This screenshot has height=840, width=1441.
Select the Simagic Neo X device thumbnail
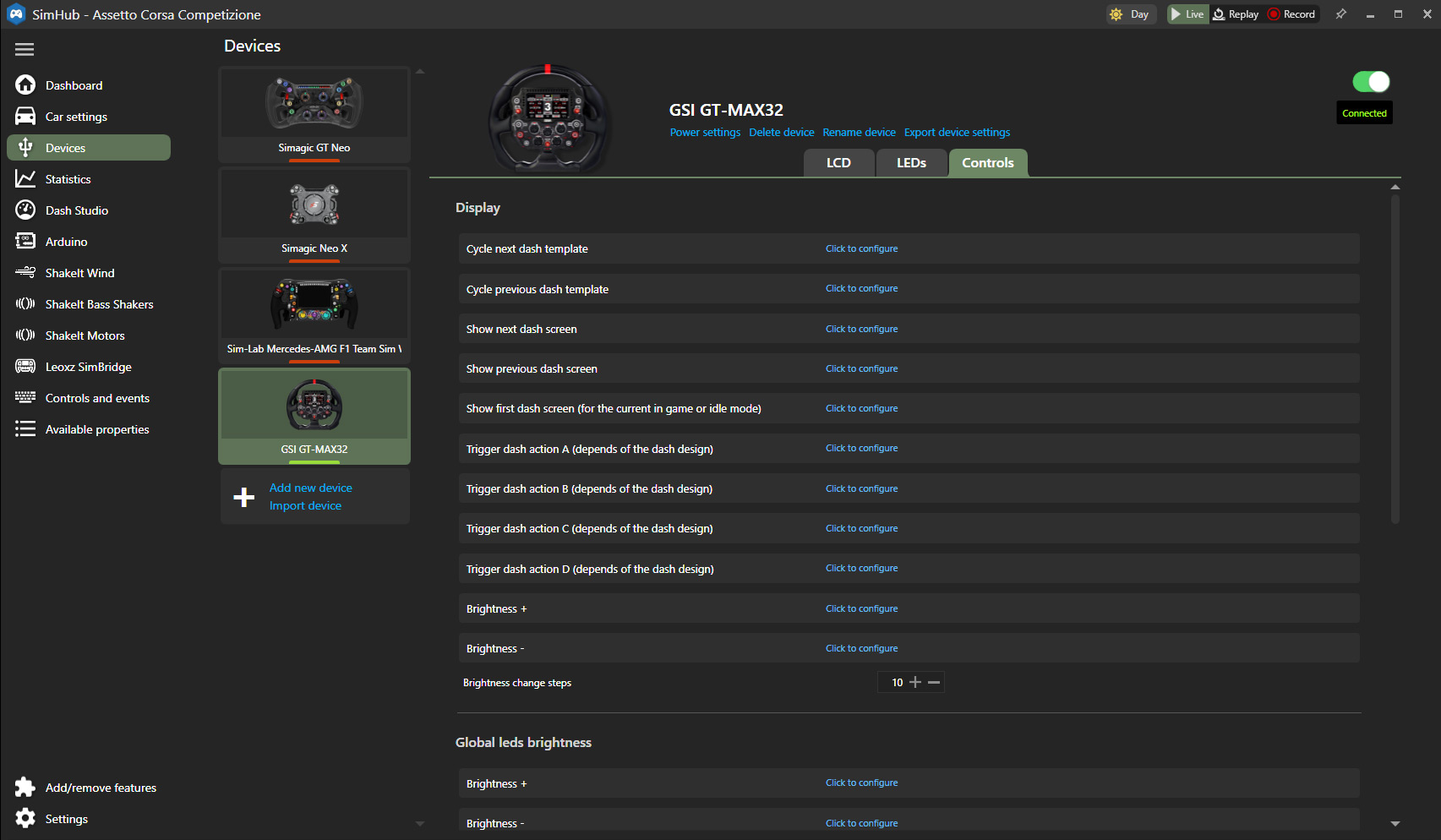(x=314, y=215)
